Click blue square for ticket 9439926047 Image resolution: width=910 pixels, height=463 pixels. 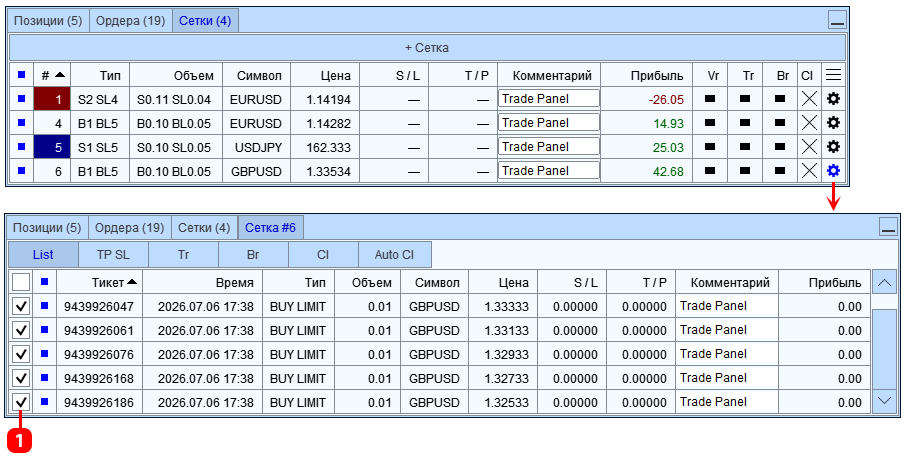[x=45, y=306]
